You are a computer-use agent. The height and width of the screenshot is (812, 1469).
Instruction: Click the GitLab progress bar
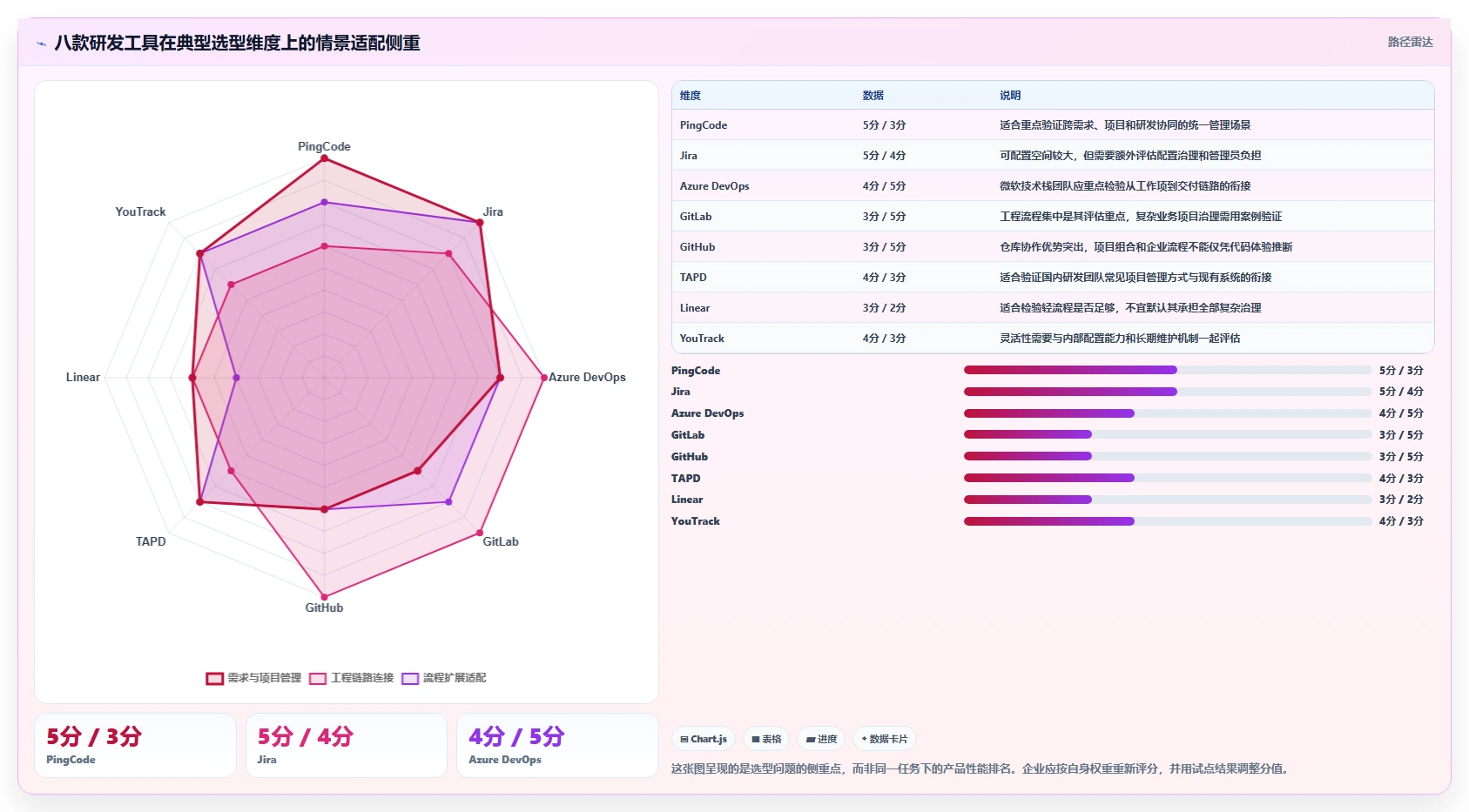1168,434
